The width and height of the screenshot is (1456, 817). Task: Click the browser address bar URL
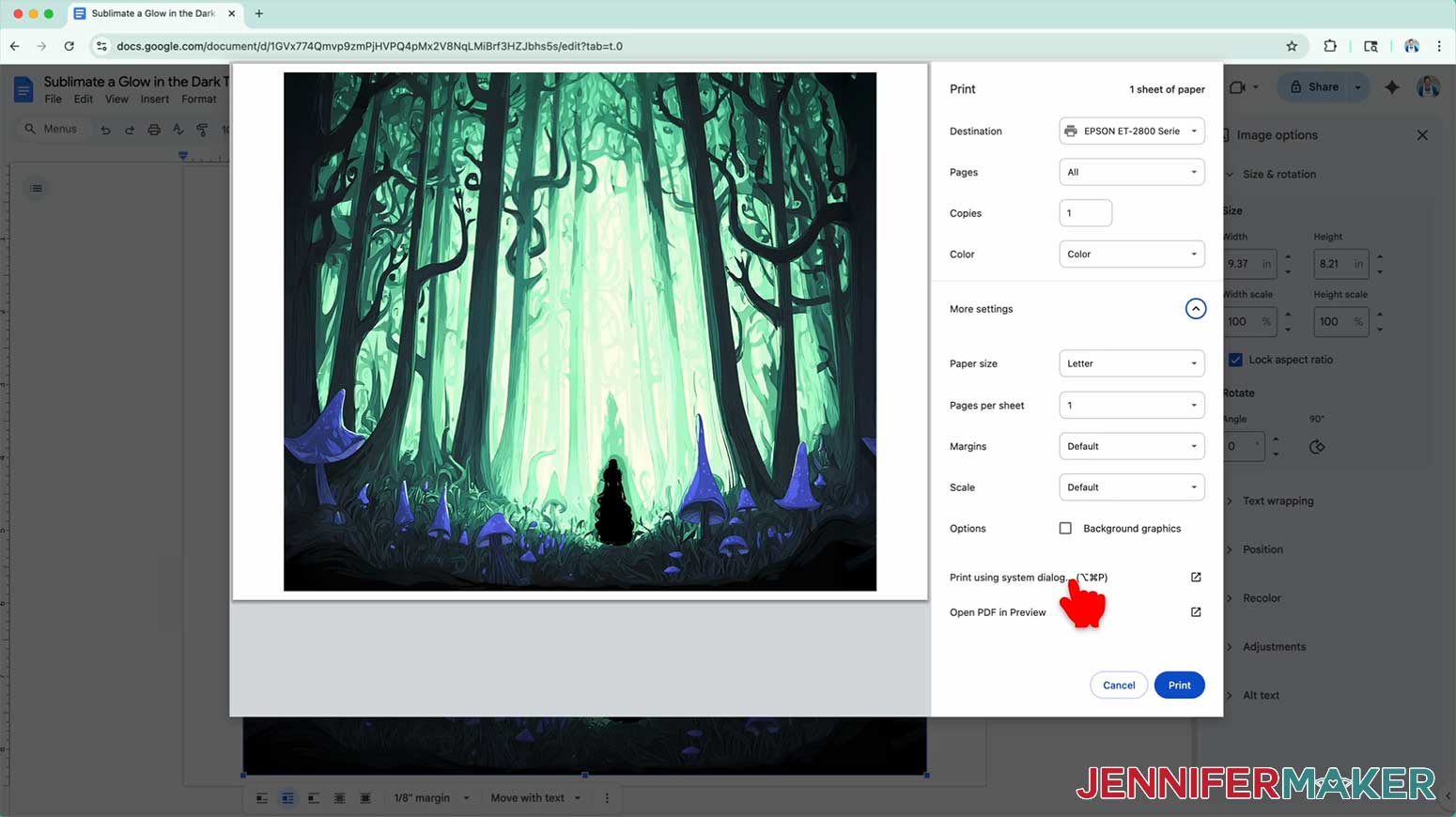click(x=369, y=46)
